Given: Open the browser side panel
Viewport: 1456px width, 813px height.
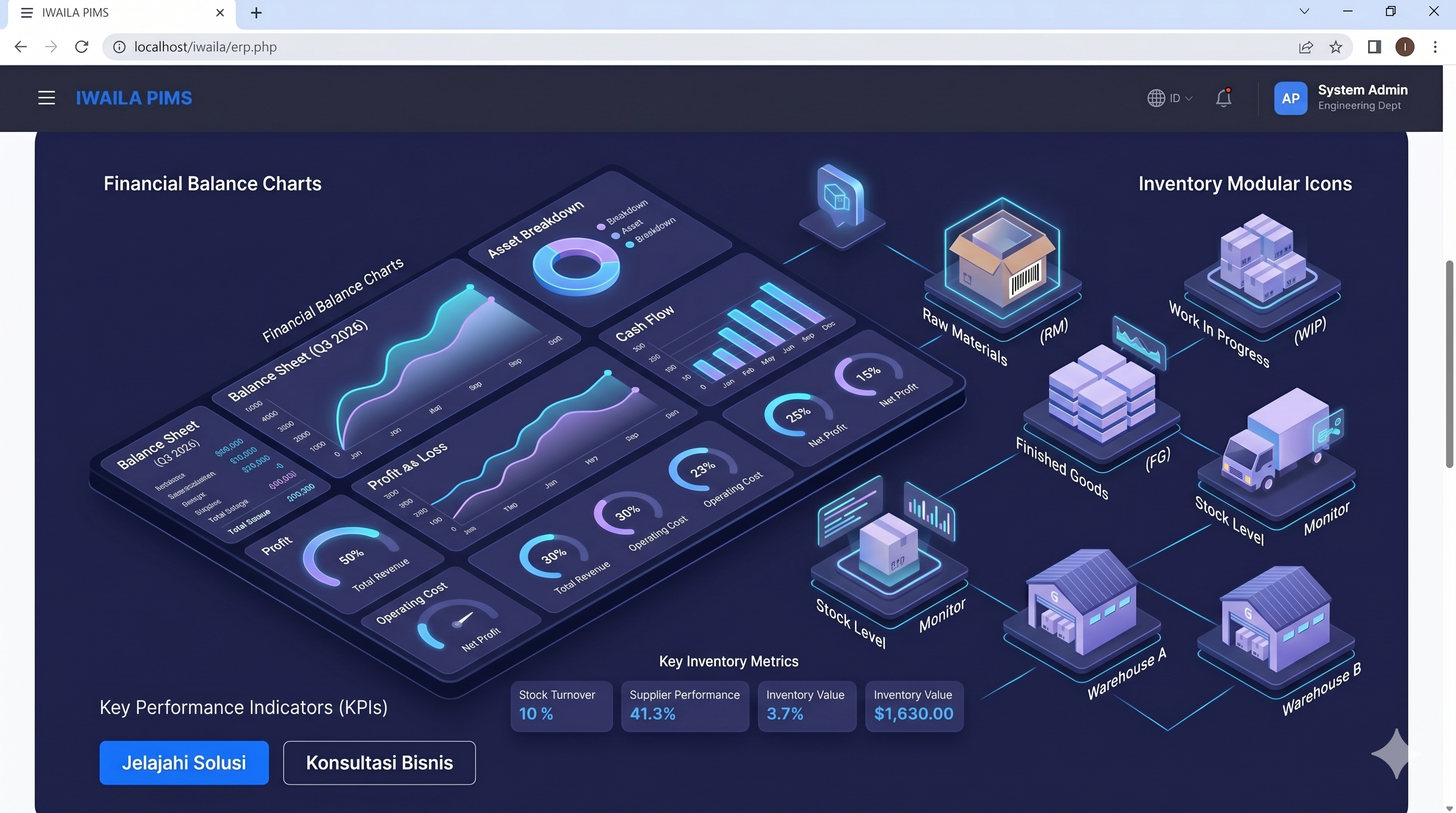Looking at the screenshot, I should coord(1375,47).
